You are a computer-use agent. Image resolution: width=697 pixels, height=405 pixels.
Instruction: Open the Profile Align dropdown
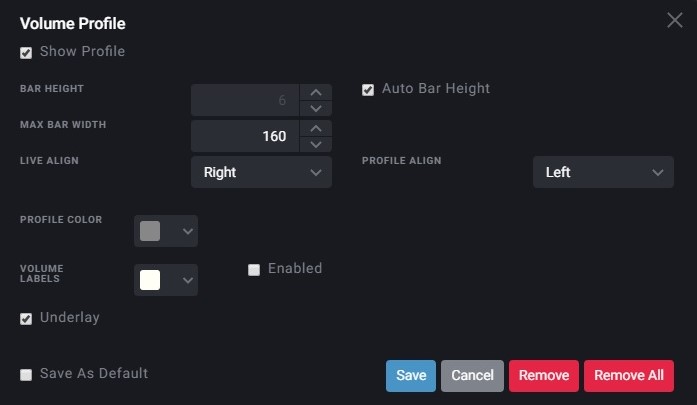click(603, 172)
